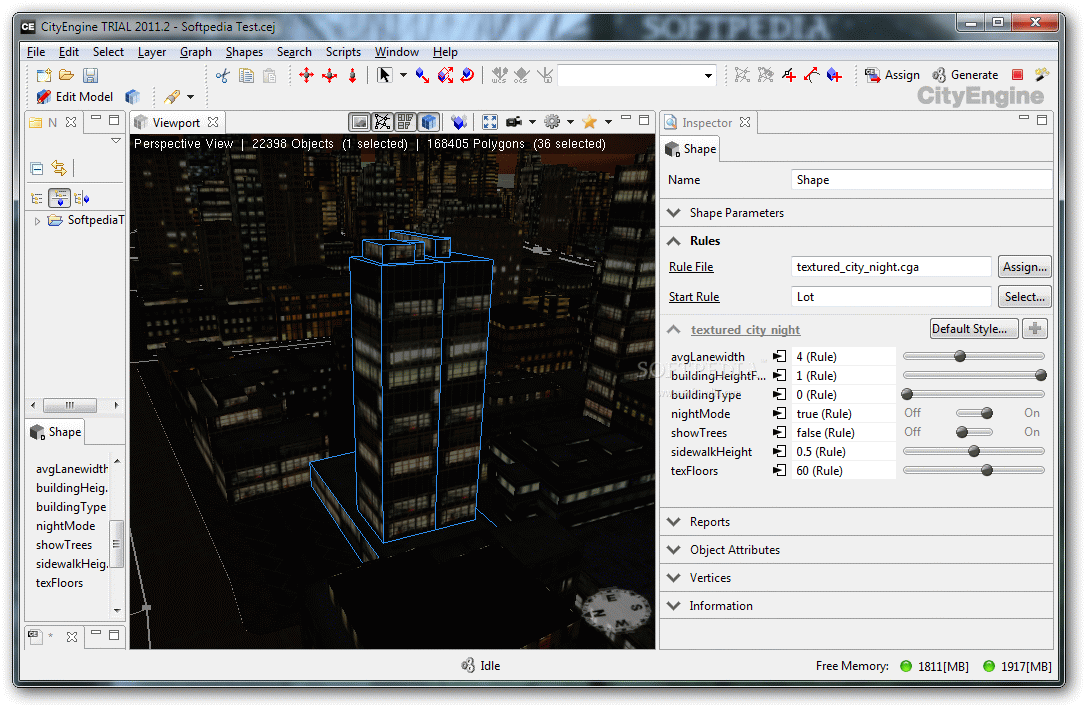Select the four-arrow pan navigation tool

pos(306,76)
